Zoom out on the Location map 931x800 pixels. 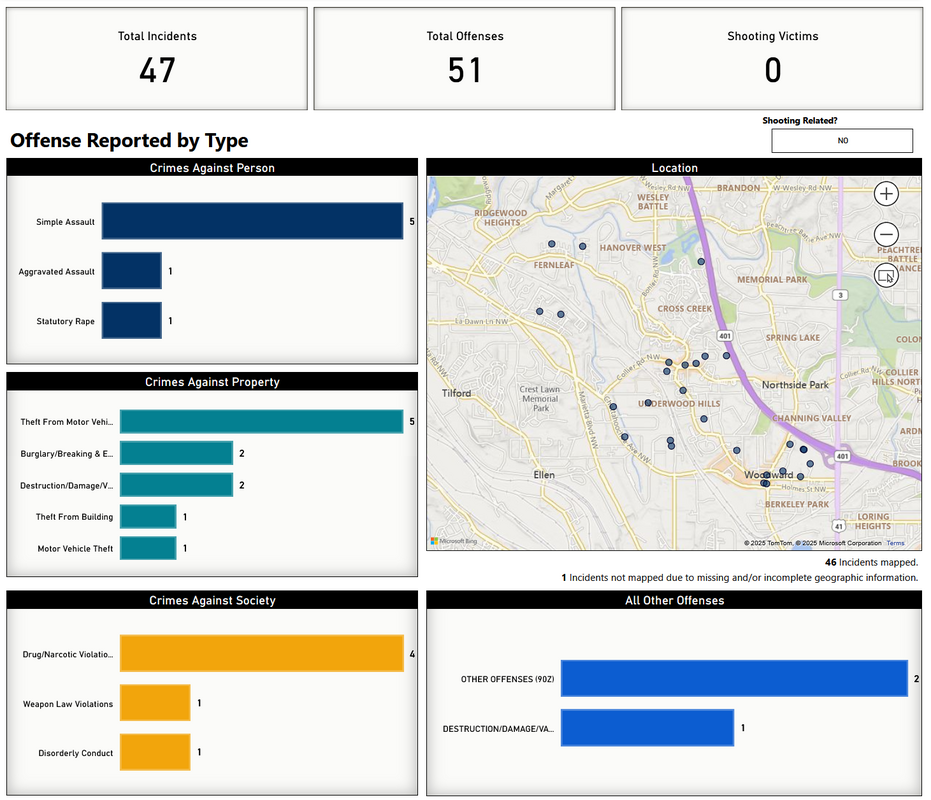coord(887,235)
